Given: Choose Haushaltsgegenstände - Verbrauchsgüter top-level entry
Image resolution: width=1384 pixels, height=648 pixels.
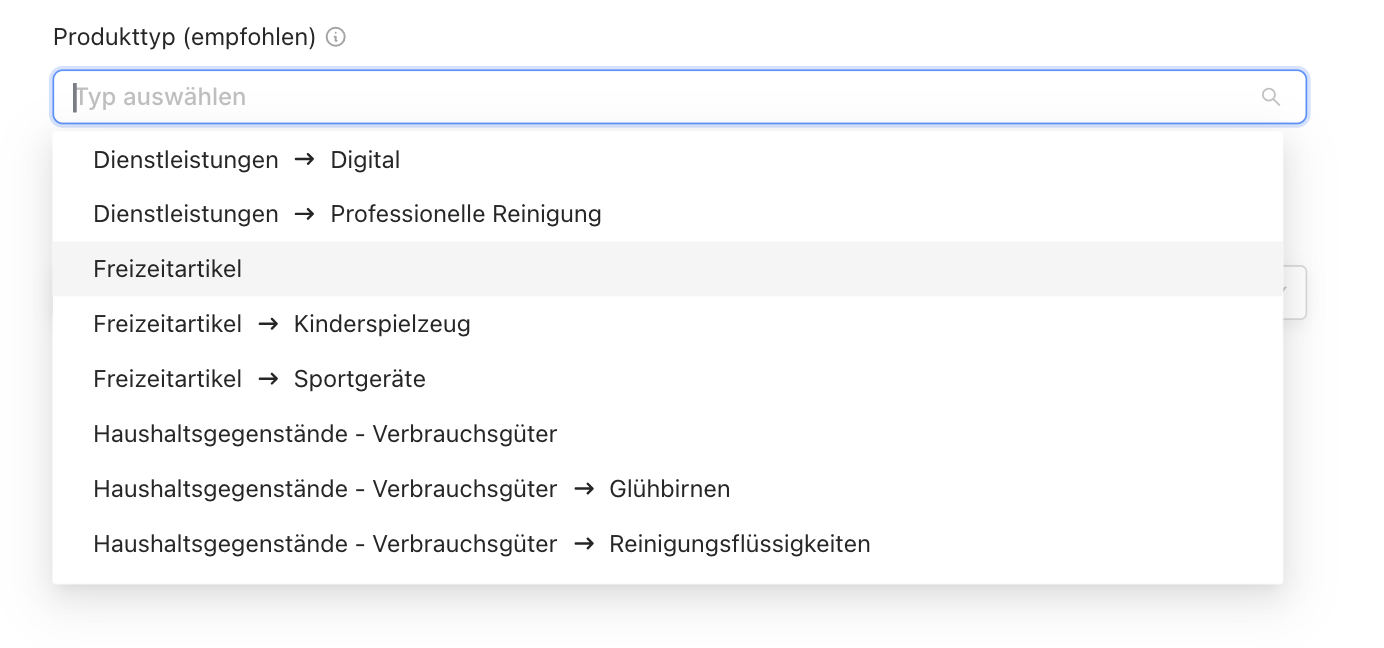Looking at the screenshot, I should tap(668, 434).
